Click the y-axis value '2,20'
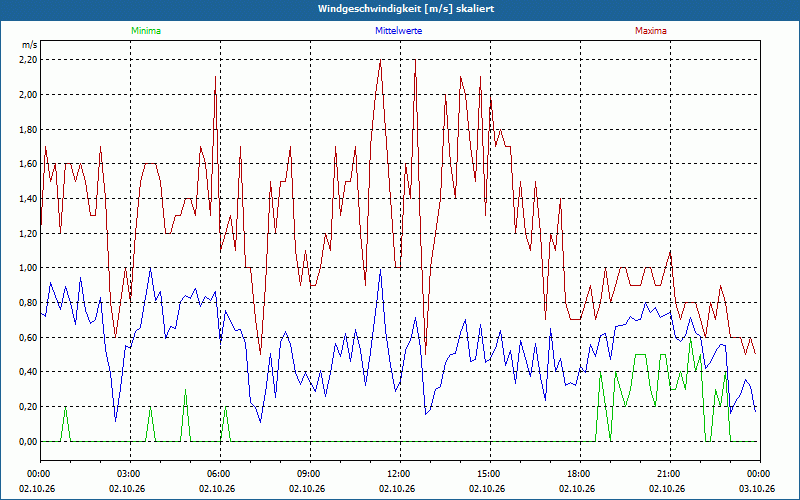This screenshot has height=500, width=800. (28, 60)
